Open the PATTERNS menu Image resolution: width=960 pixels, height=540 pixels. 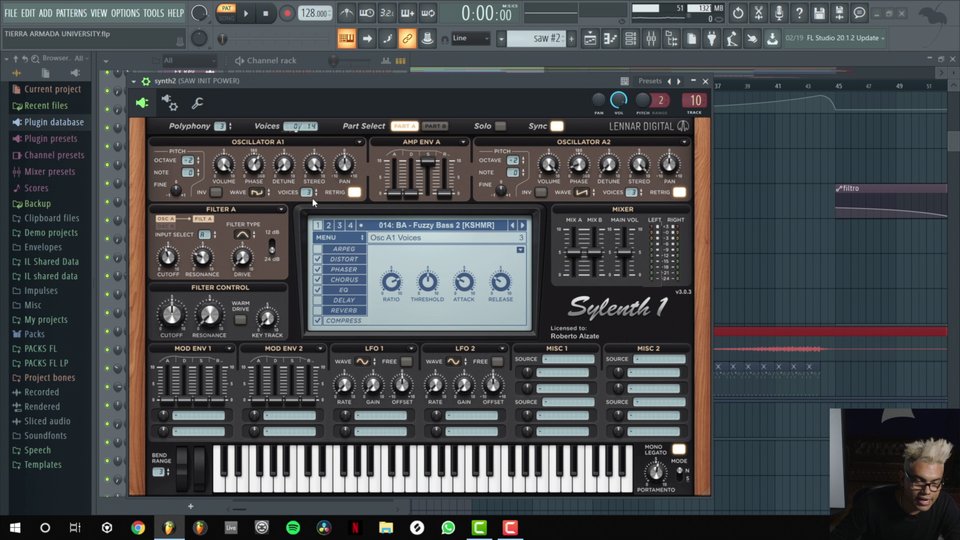click(x=71, y=13)
